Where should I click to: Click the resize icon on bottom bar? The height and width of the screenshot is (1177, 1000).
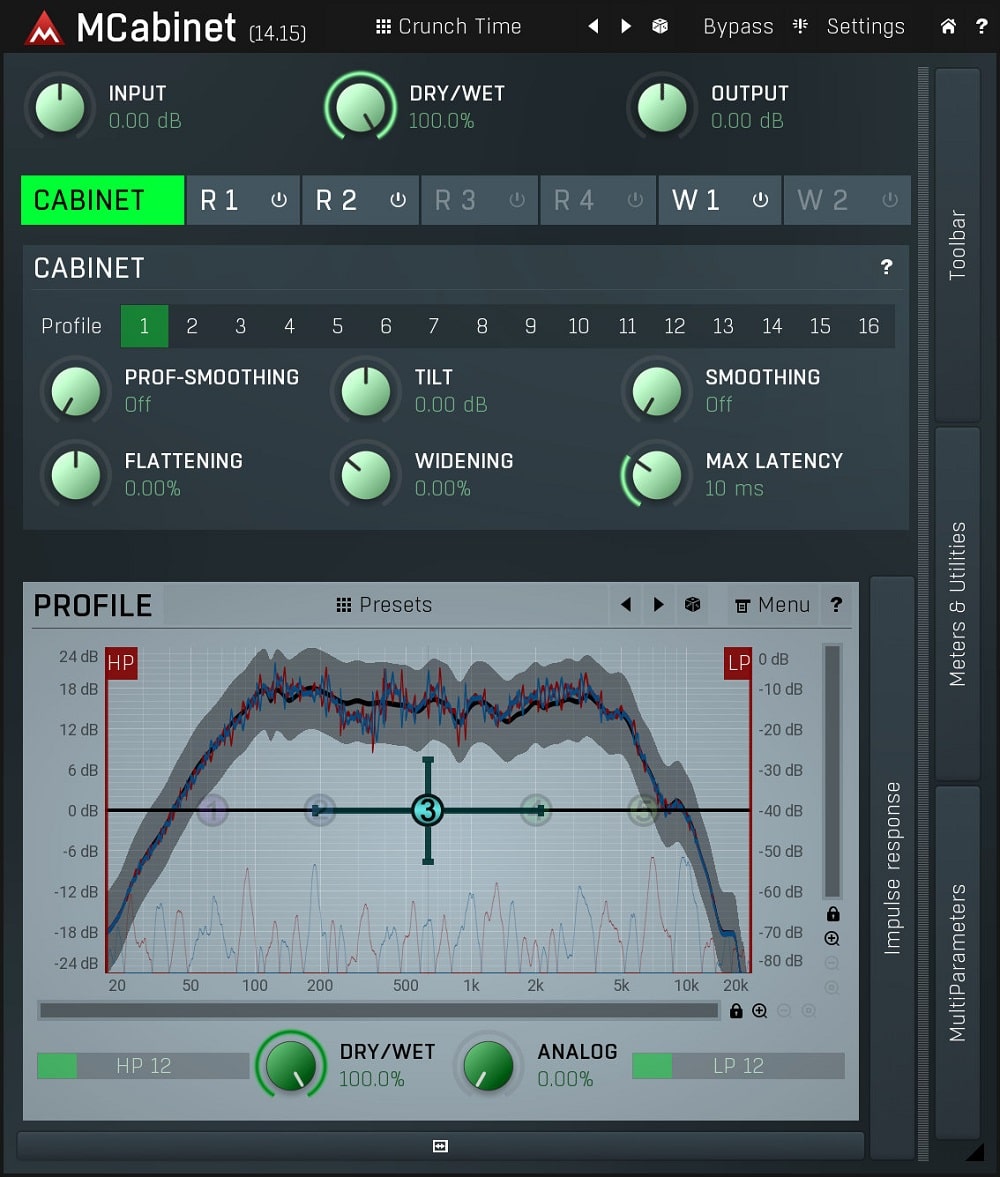pos(440,1146)
